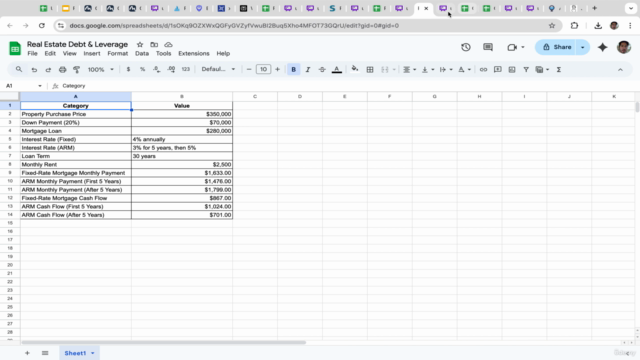Click the functions sigma icon
This screenshot has width=640, height=360.
point(559,70)
